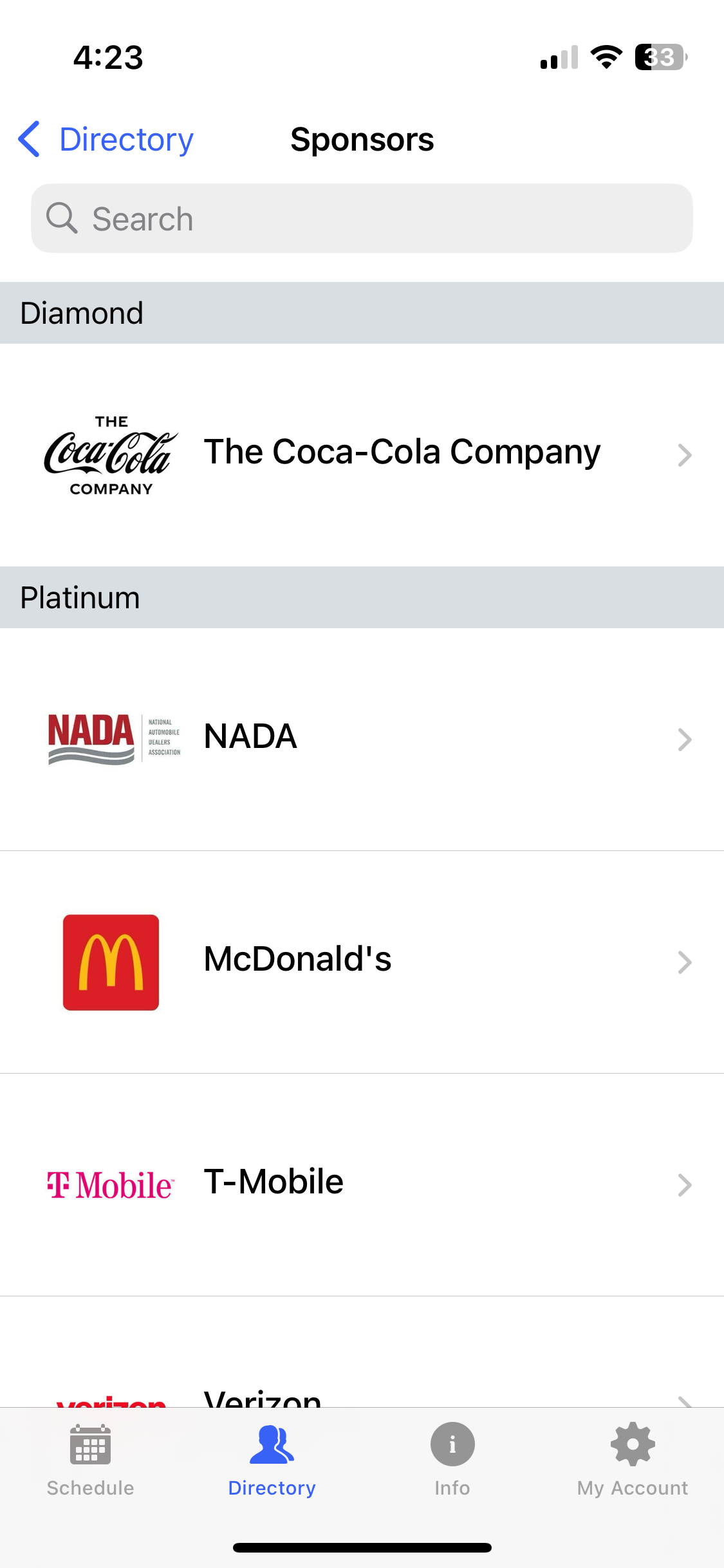The height and width of the screenshot is (1568, 724).
Task: Tap the Info circle icon
Action: [452, 1444]
